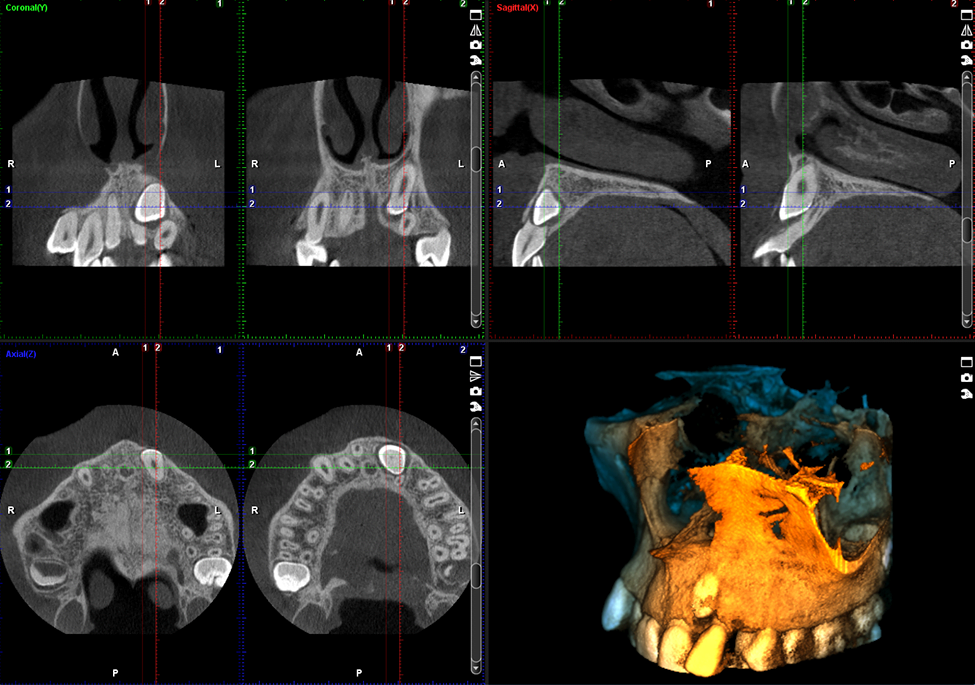Take a snapshot of the 3D rendering

[x=966, y=378]
